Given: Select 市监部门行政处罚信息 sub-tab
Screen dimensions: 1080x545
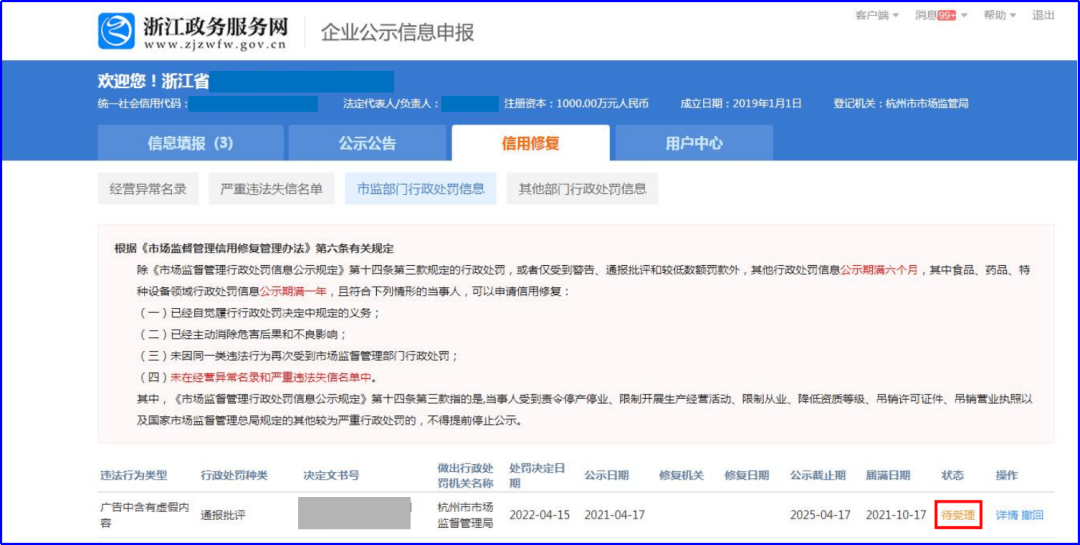Looking at the screenshot, I should 421,188.
